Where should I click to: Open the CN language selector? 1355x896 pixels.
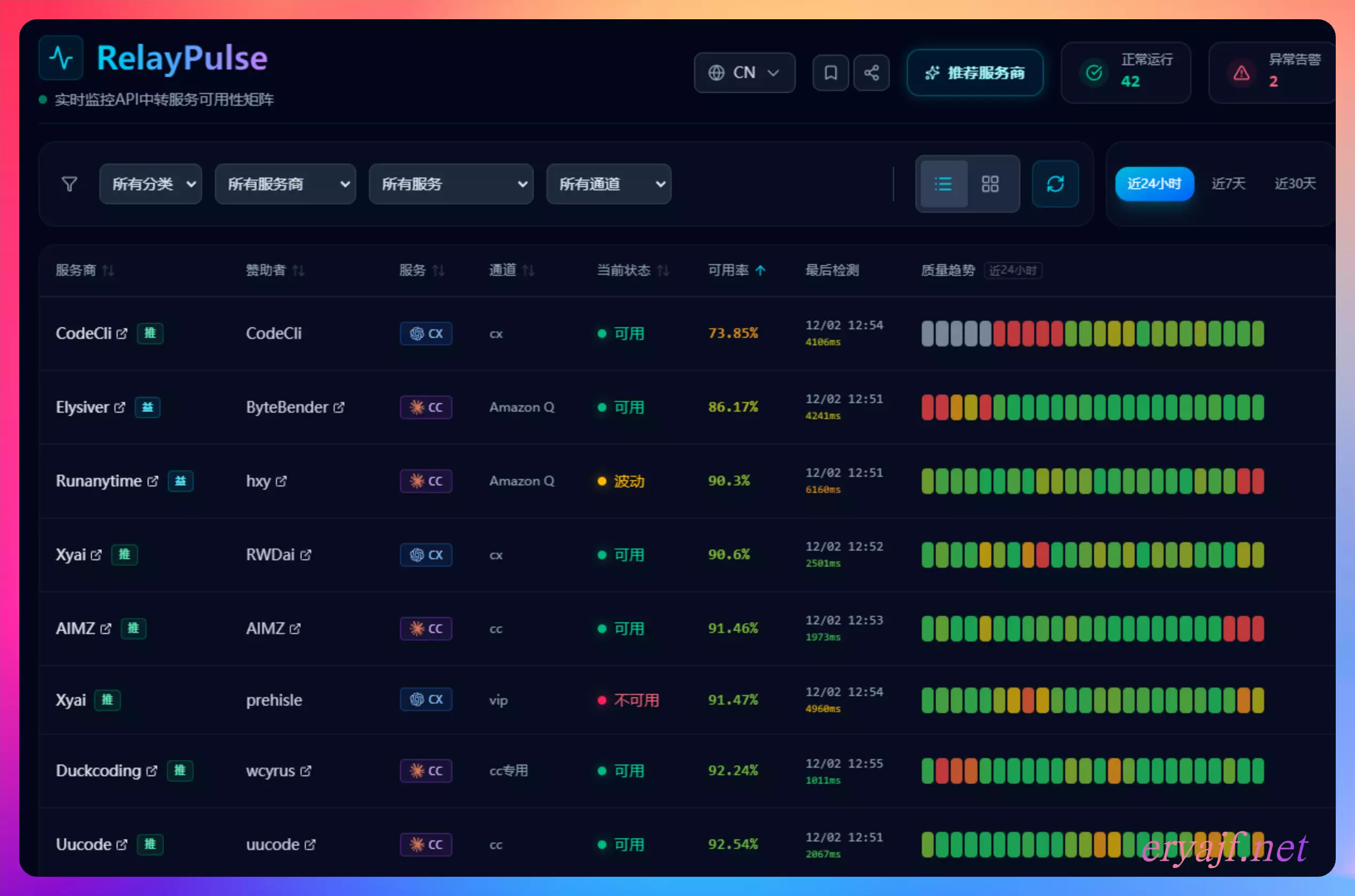click(x=744, y=73)
